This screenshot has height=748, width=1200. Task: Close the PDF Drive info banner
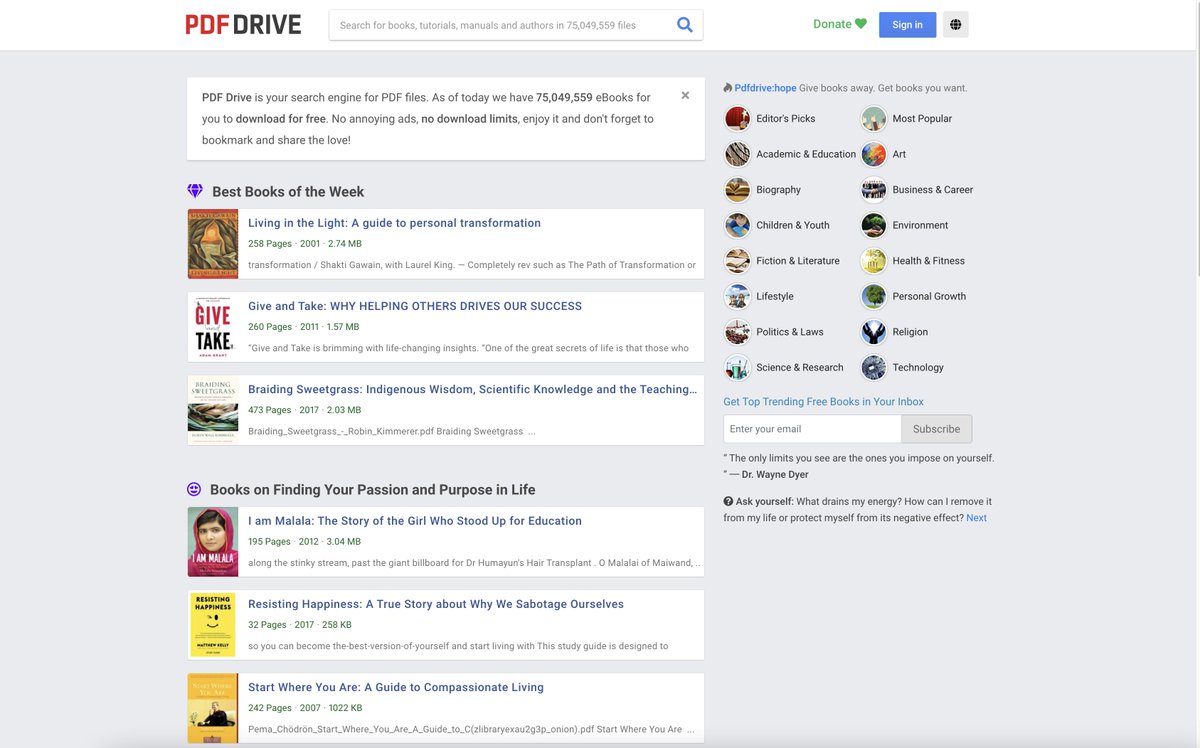pyautogui.click(x=685, y=96)
